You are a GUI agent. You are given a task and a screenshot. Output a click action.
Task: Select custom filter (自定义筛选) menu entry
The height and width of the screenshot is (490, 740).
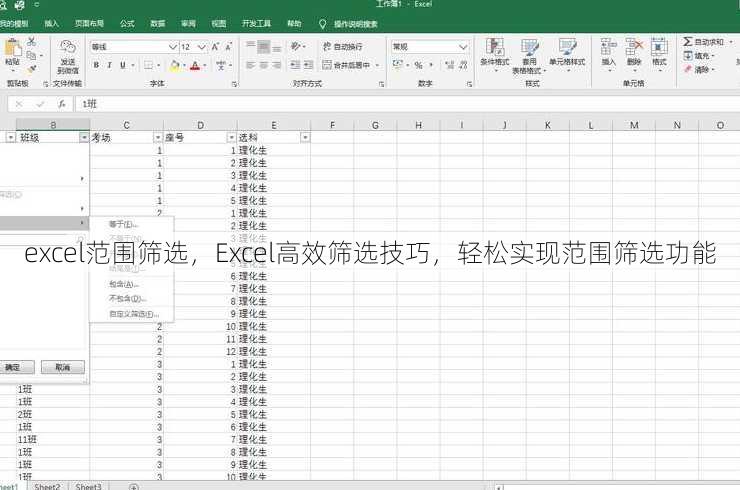134,314
